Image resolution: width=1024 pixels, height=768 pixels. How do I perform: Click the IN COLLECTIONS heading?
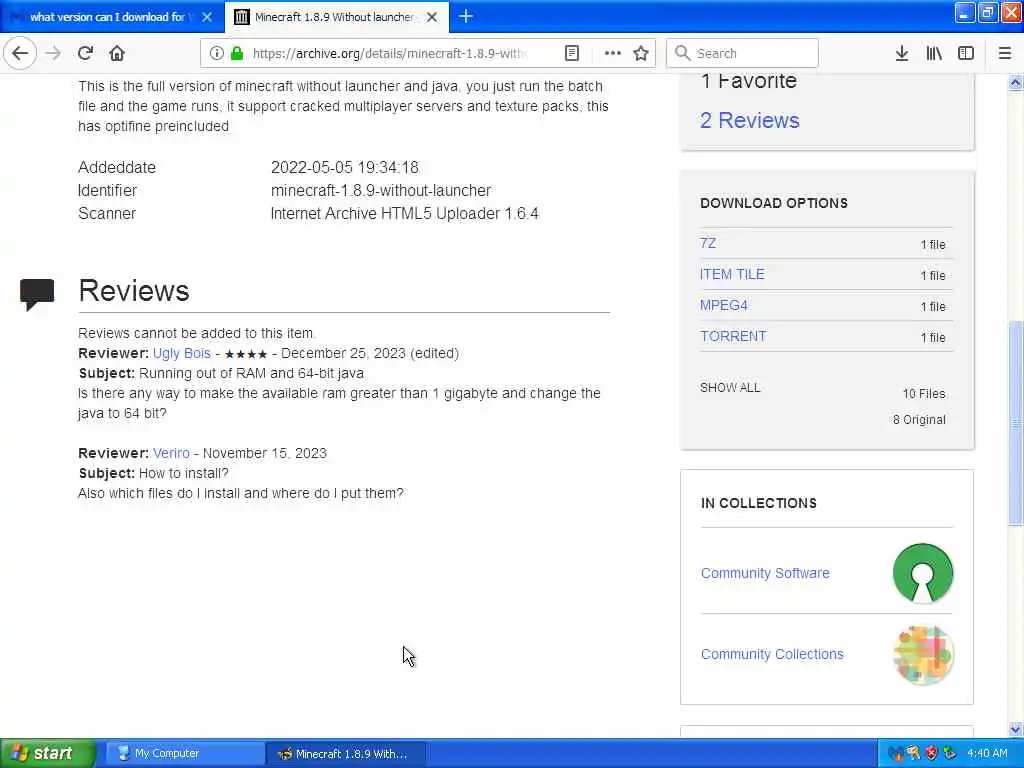[758, 503]
